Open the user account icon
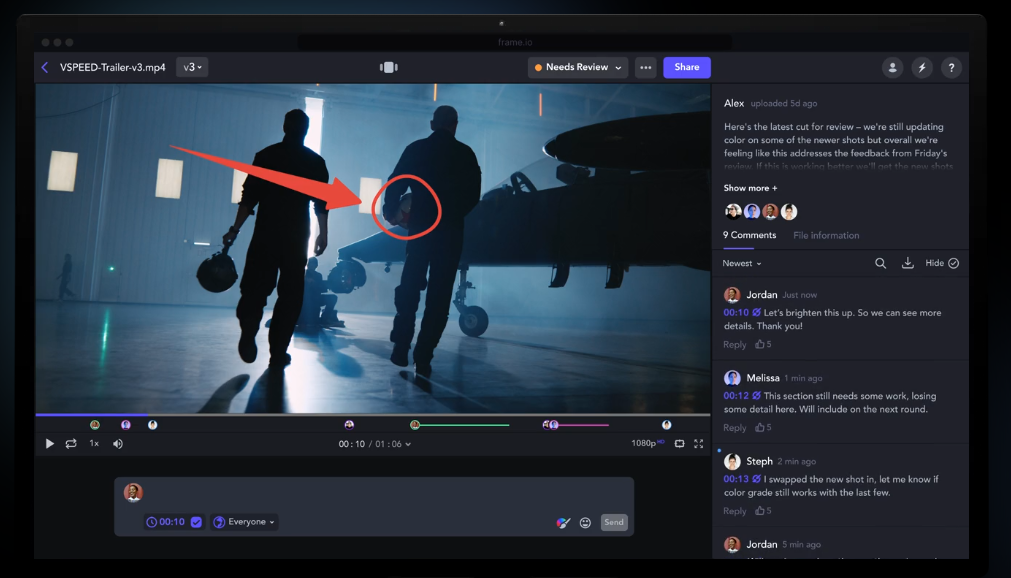Screen dimensions: 1011x578 [892, 67]
